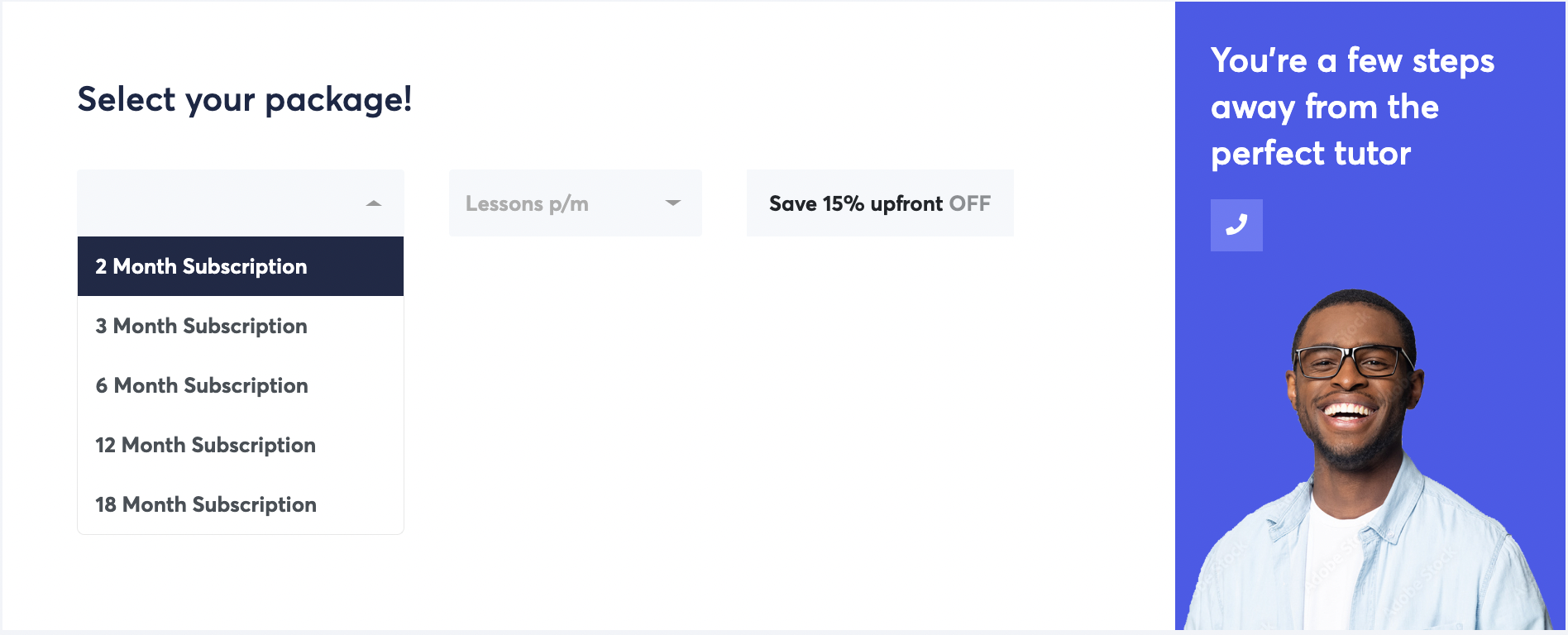This screenshot has width=1568, height=635.
Task: Click the OFF label on upfront savings
Action: pos(970,203)
